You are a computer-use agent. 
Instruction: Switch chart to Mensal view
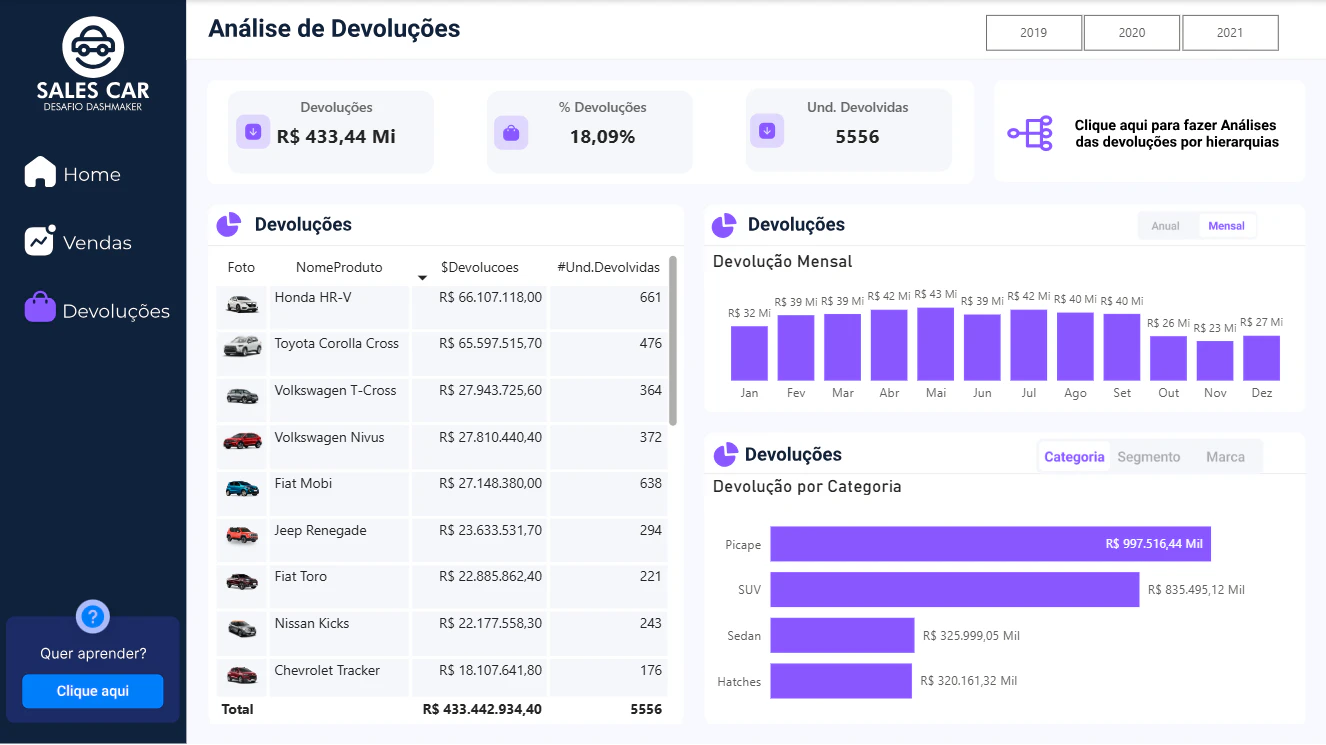(x=1227, y=226)
